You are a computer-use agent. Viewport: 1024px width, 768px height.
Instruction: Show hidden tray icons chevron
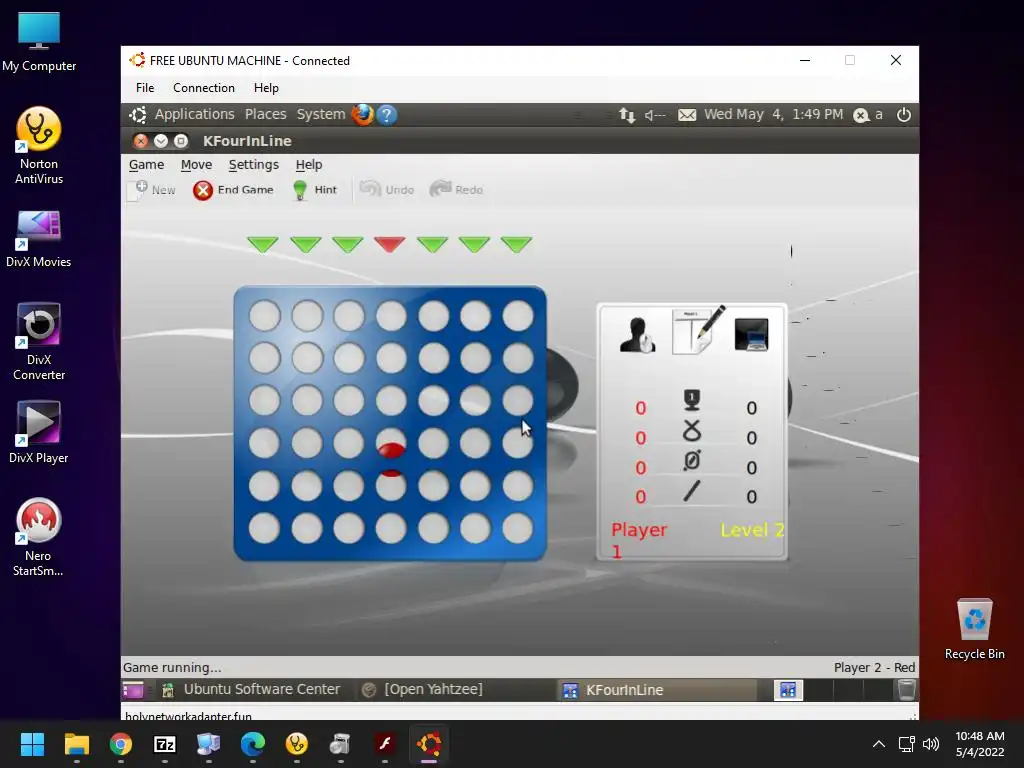[x=879, y=744]
